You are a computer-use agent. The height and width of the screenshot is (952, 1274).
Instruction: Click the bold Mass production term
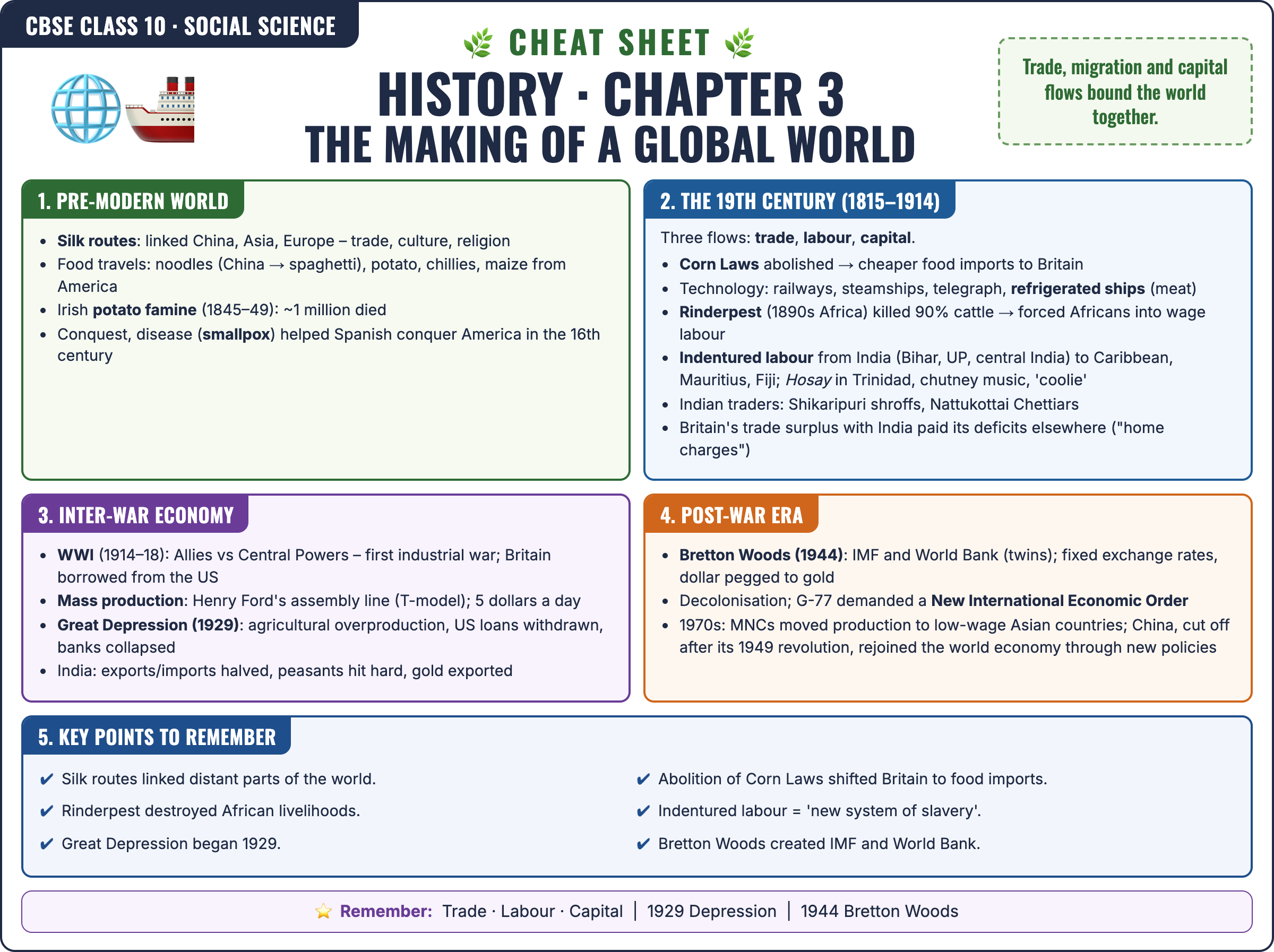click(120, 601)
